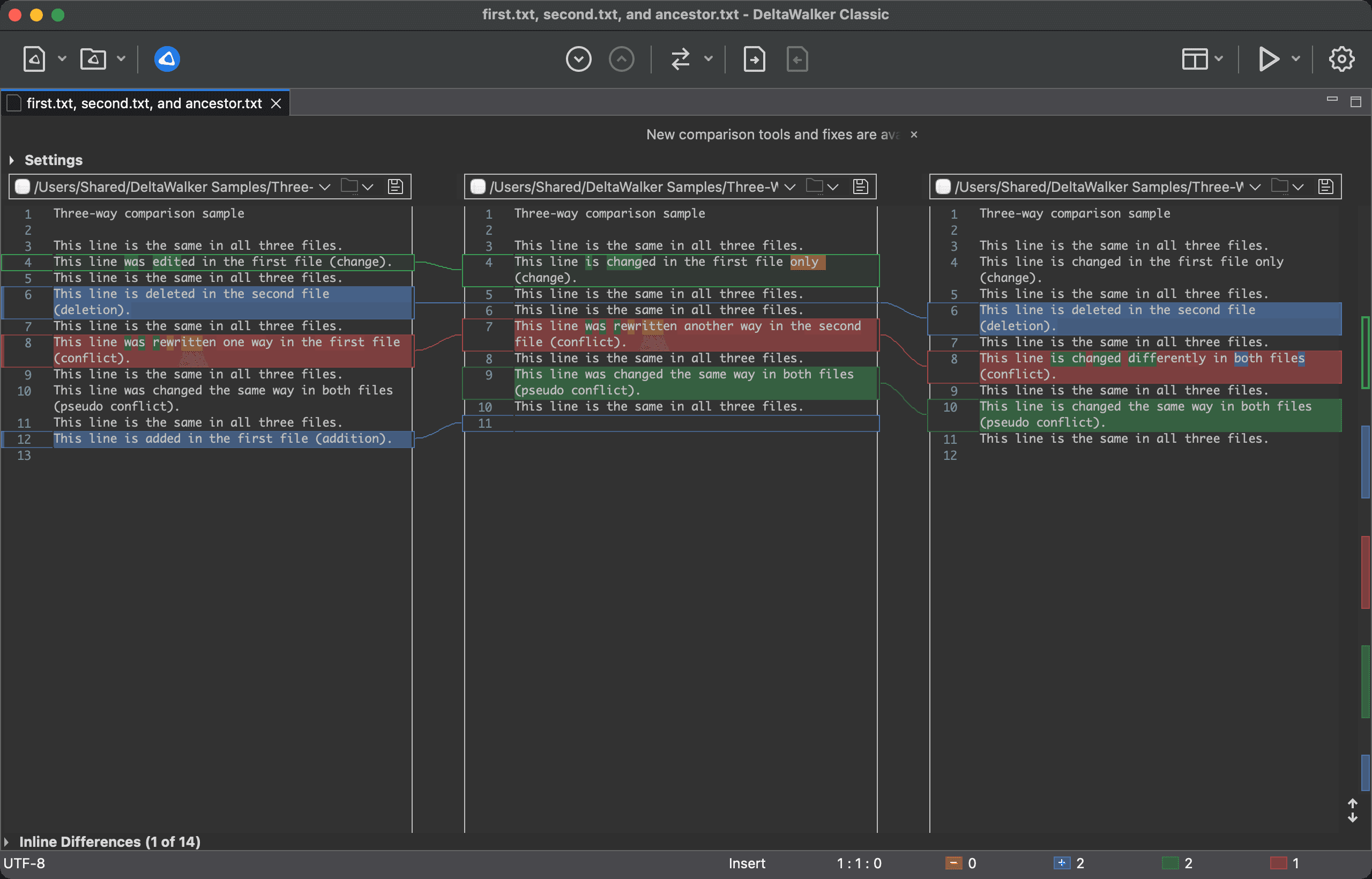
Task: Click right pane 'changed differently in both files' line
Action: pyautogui.click(x=1160, y=367)
